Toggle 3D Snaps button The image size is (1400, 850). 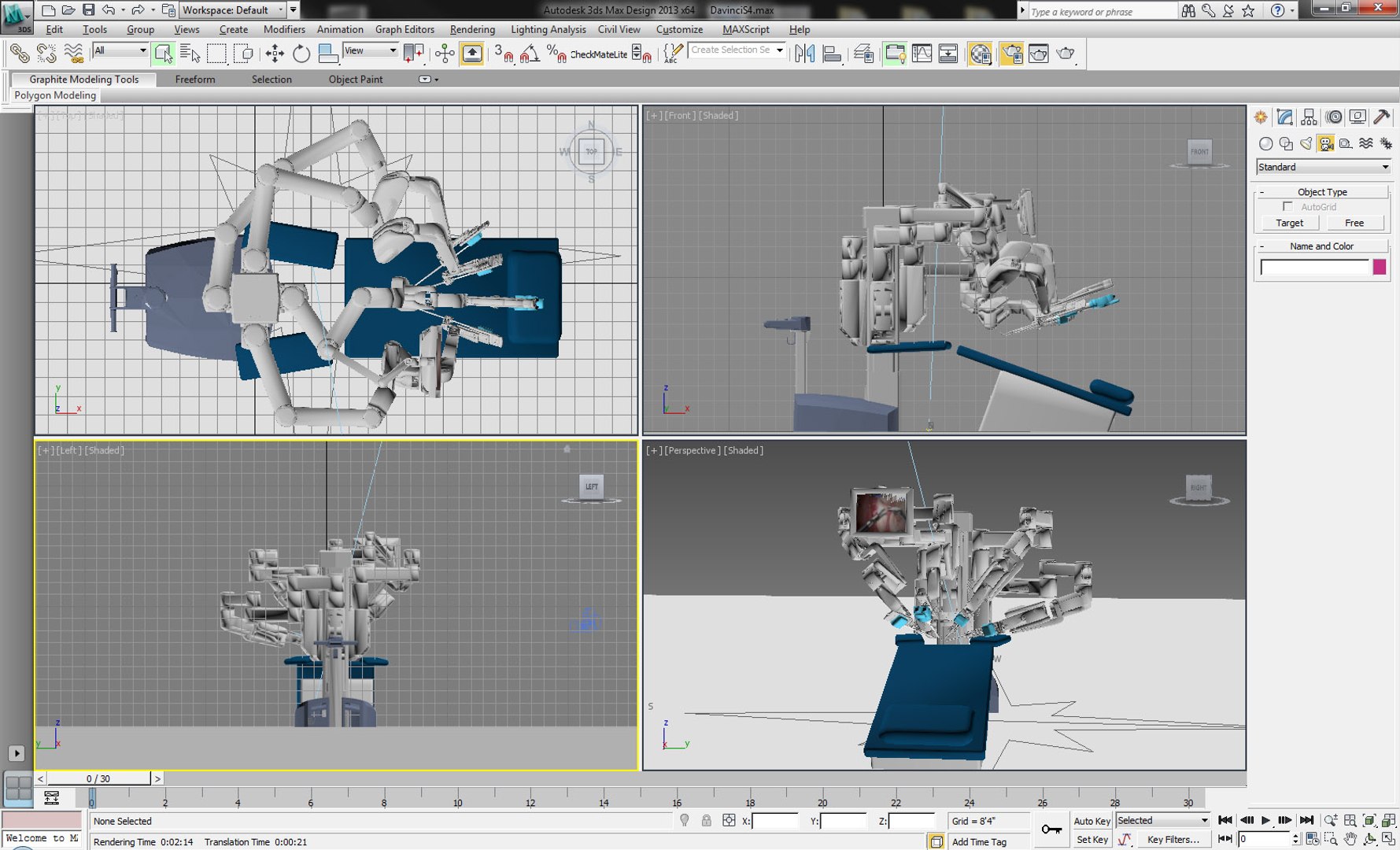(x=504, y=54)
